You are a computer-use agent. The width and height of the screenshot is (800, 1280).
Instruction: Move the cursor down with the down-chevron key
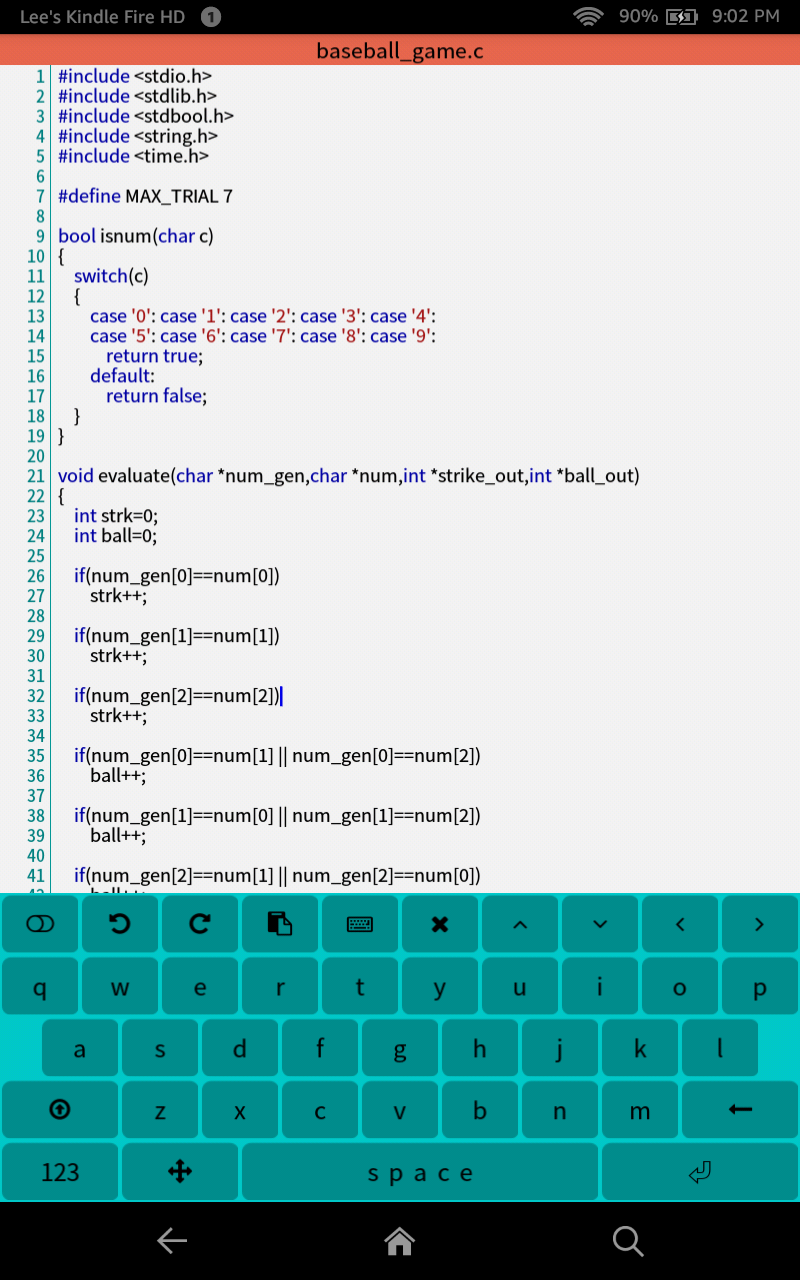pos(600,923)
